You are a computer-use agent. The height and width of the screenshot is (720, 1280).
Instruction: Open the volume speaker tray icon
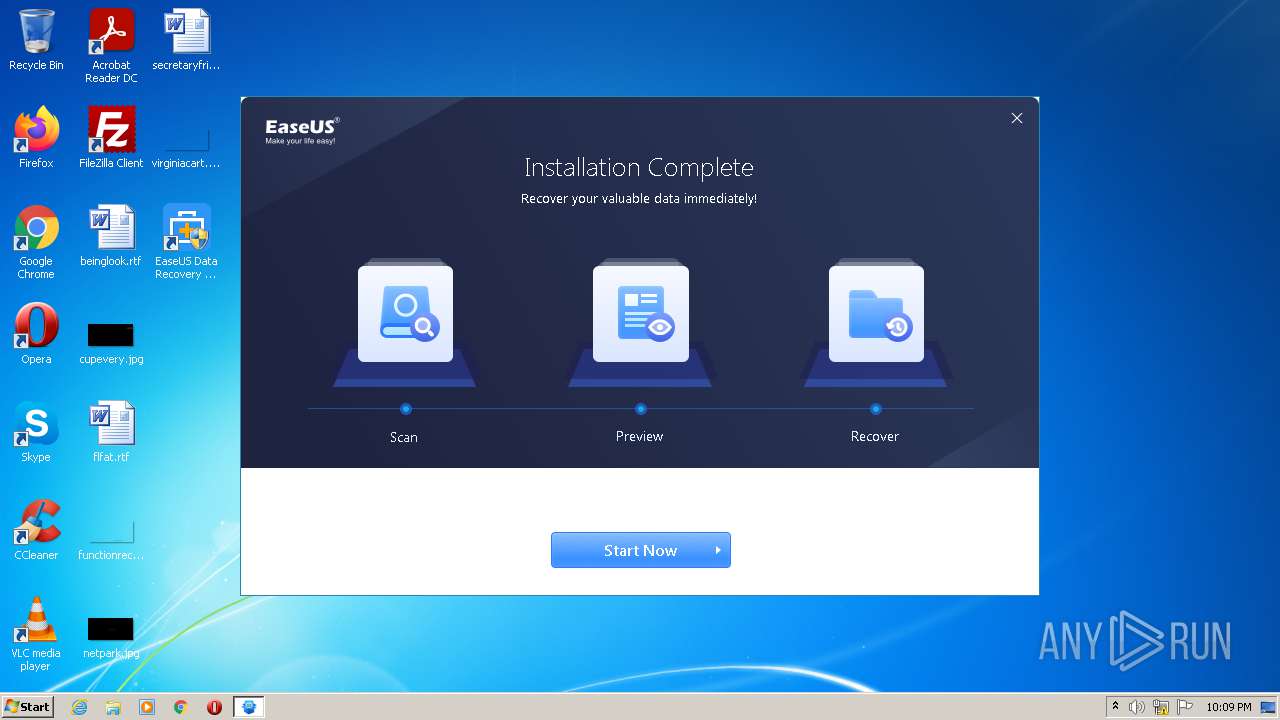click(x=1137, y=707)
